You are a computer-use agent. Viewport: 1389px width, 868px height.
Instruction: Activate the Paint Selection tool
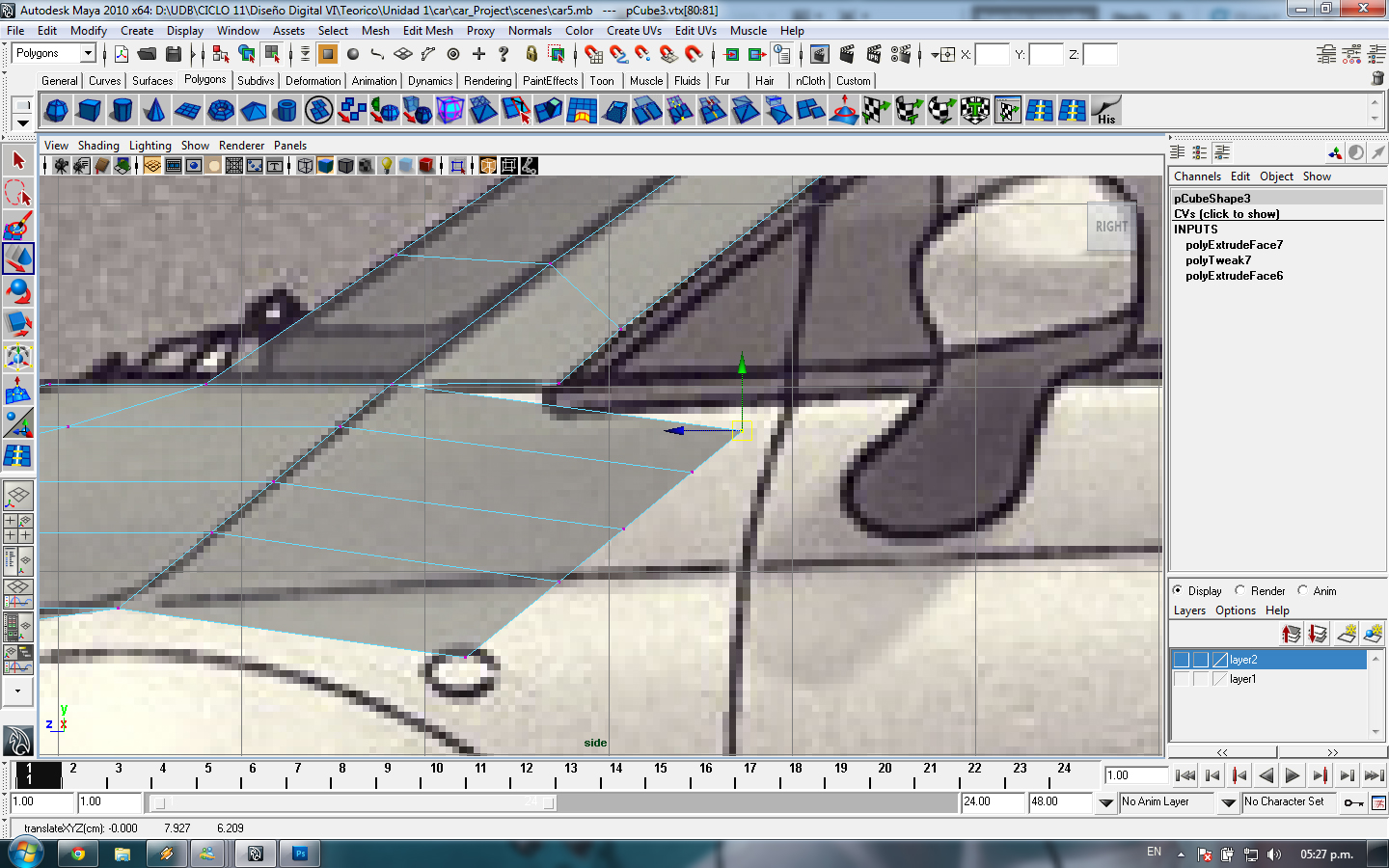pyautogui.click(x=18, y=226)
